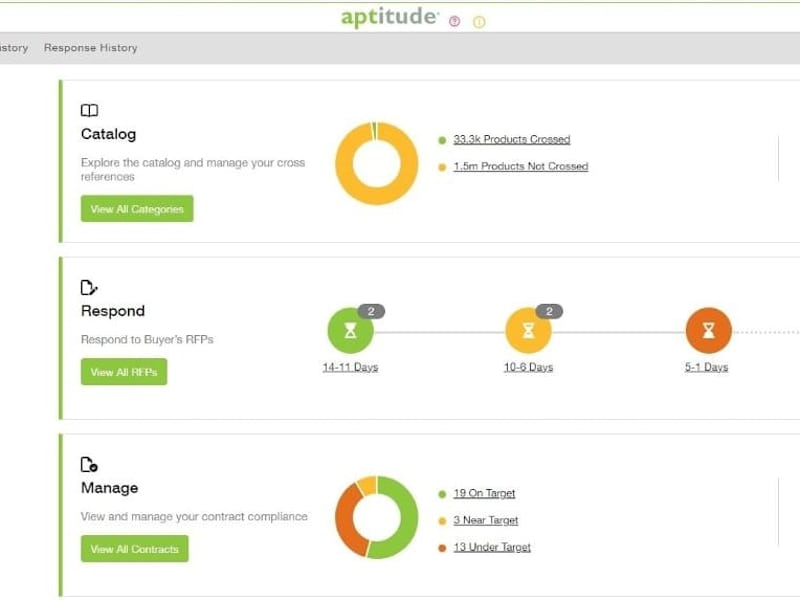Click the Manage heading

pyautogui.click(x=109, y=488)
